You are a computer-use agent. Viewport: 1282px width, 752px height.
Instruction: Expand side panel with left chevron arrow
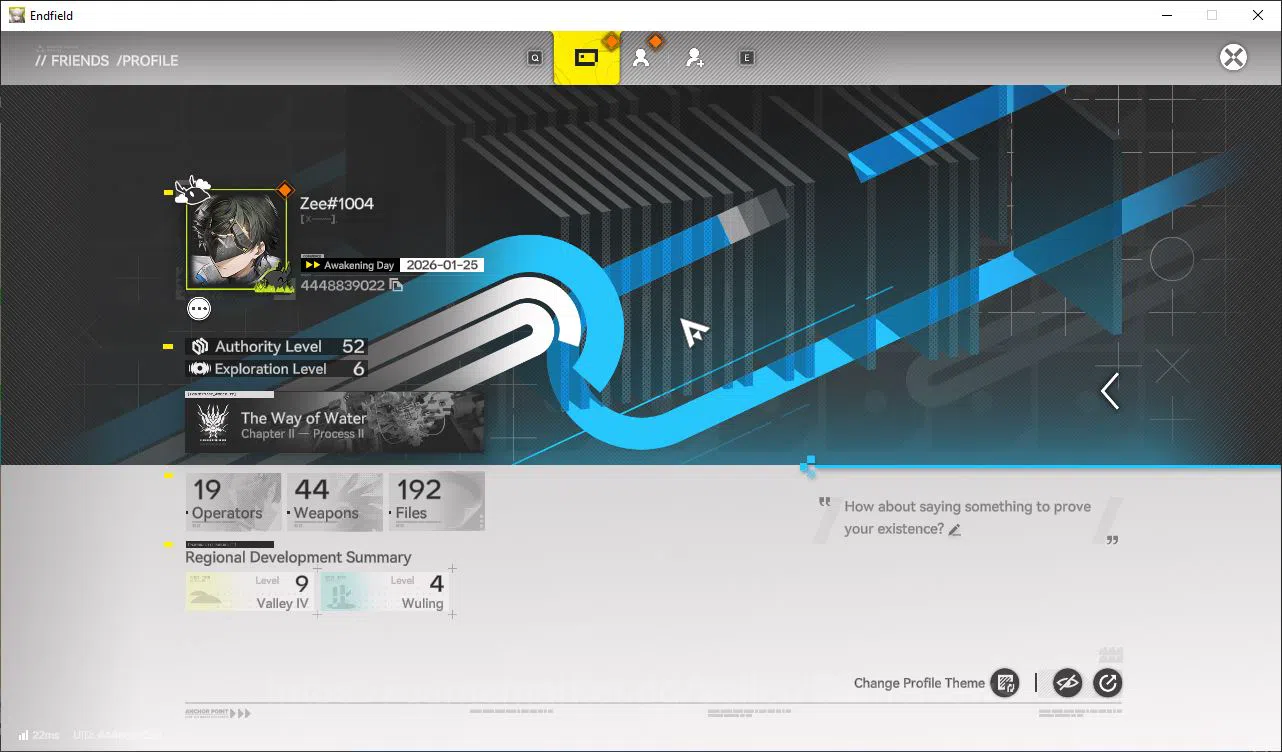[1110, 391]
